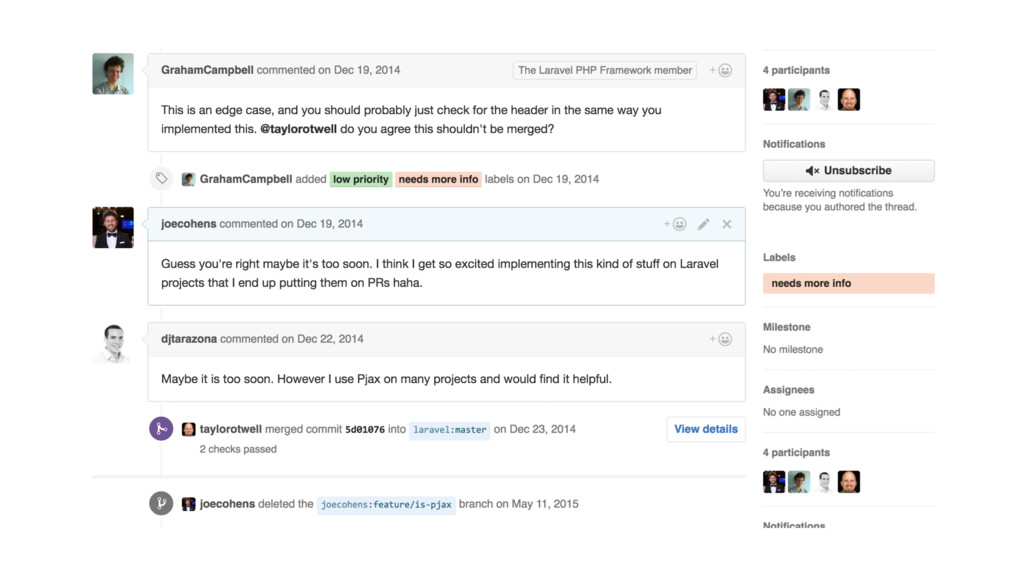1024x576 pixels.
Task: Add reaction to GrahamCampbell's comment
Action: [x=721, y=71]
